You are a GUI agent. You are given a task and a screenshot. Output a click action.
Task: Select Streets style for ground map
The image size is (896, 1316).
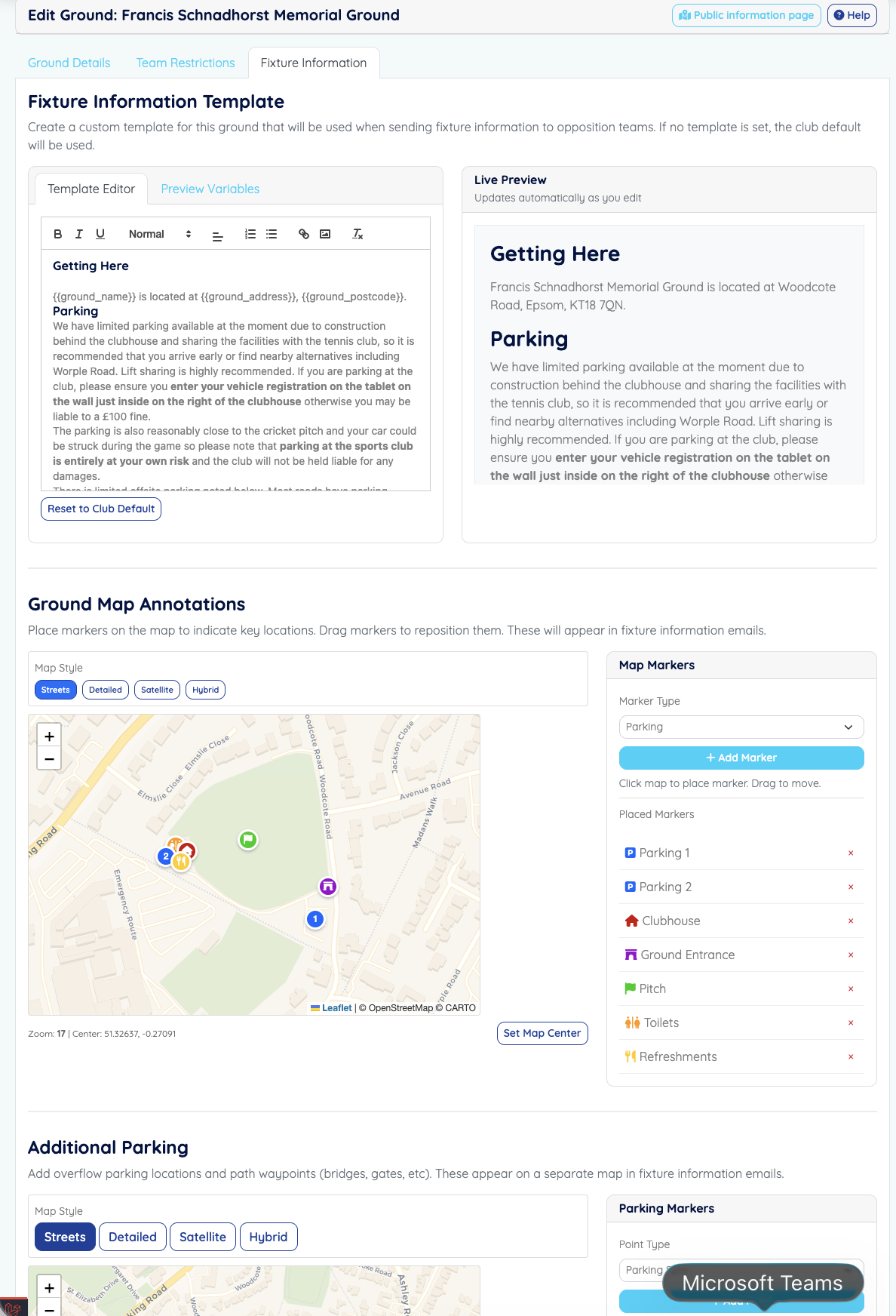point(56,690)
